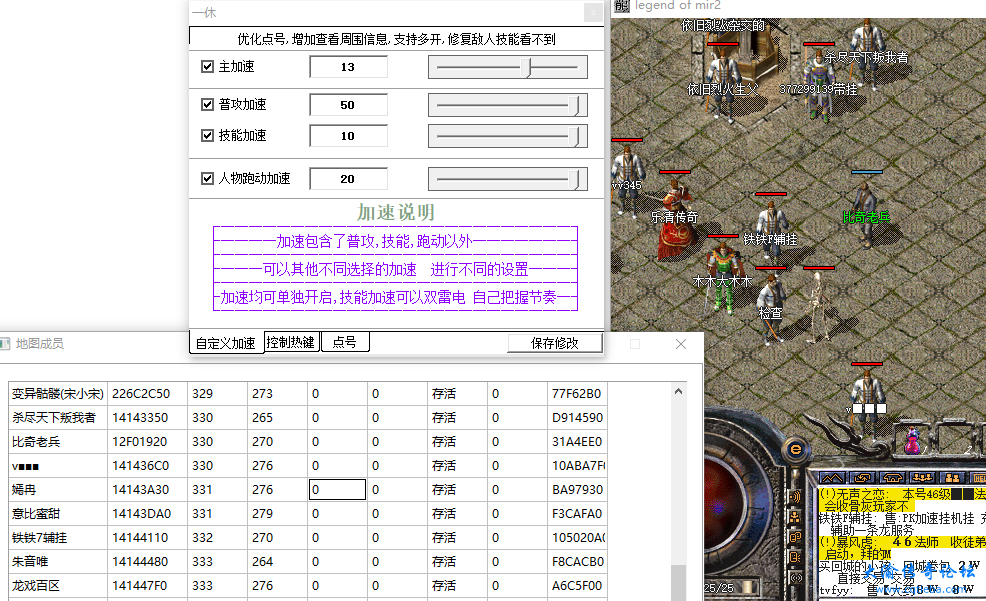Click the 人物跑动加速 slider handle
986x601 pixels.
pyautogui.click(x=575, y=179)
